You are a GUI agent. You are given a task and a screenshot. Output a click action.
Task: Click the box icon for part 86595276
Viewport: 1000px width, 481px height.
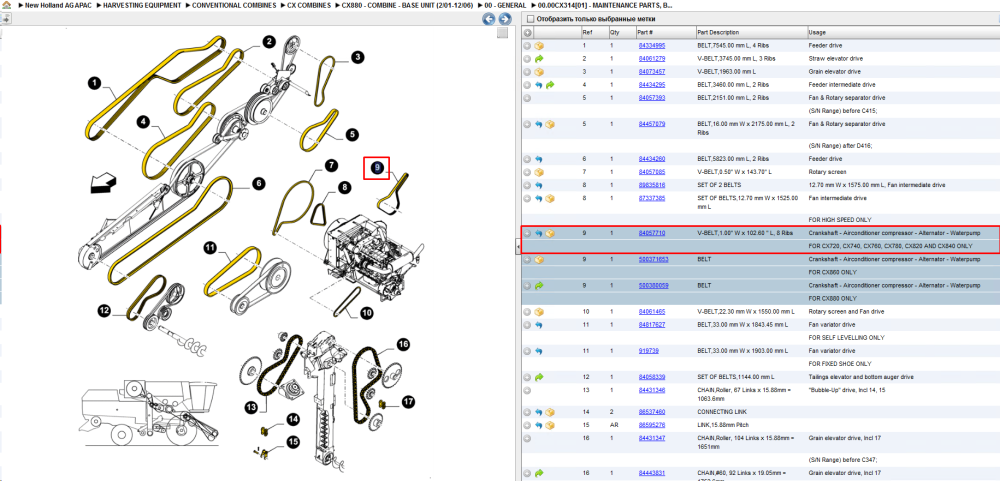pos(550,425)
